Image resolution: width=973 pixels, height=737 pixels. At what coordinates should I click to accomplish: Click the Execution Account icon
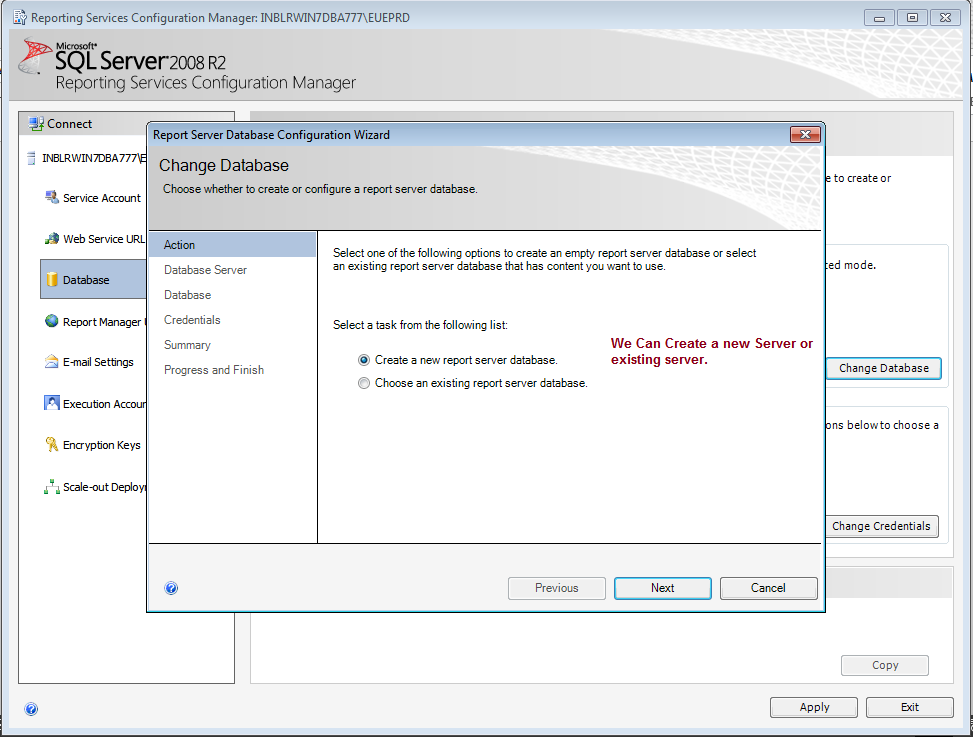coord(52,403)
